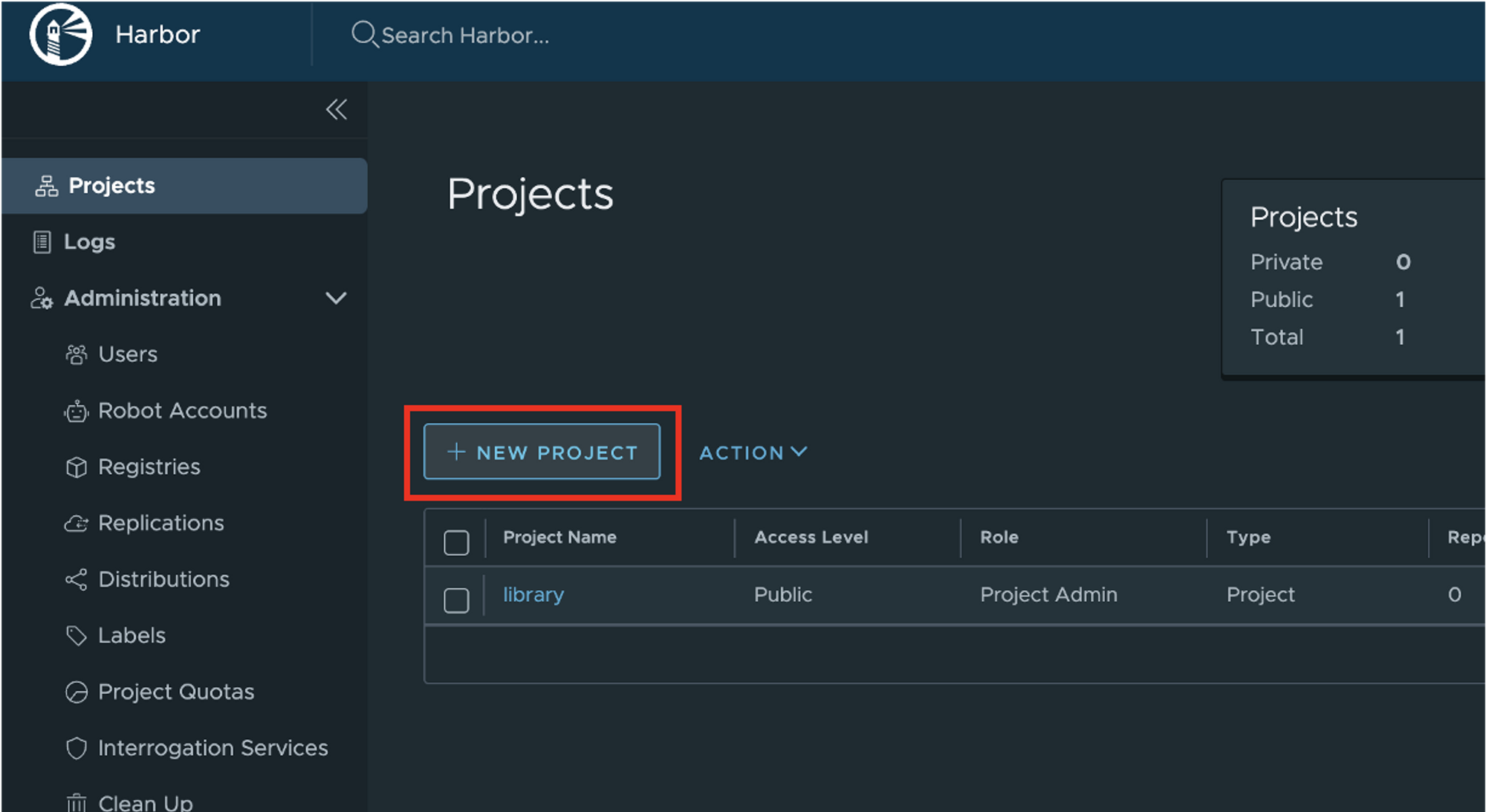This screenshot has width=1486, height=812.
Task: Click the Distributions share icon
Action: [x=76, y=579]
